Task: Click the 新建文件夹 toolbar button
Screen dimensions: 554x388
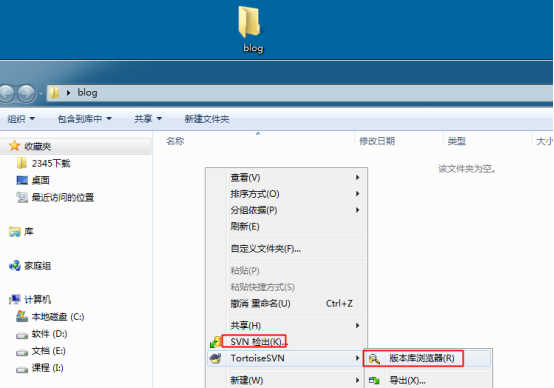Action: pos(207,119)
